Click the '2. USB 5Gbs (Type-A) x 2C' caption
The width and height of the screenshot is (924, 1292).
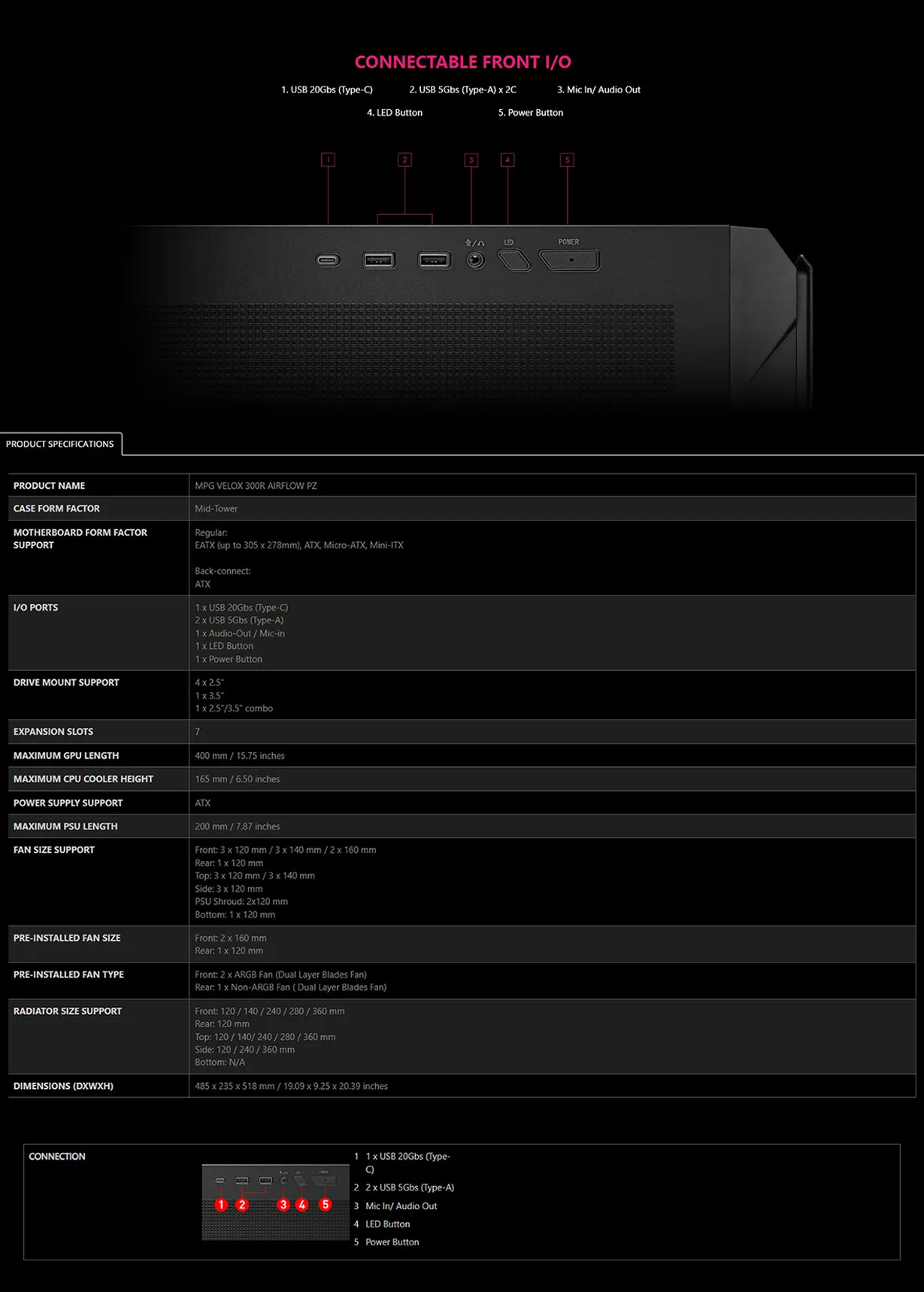tap(462, 89)
